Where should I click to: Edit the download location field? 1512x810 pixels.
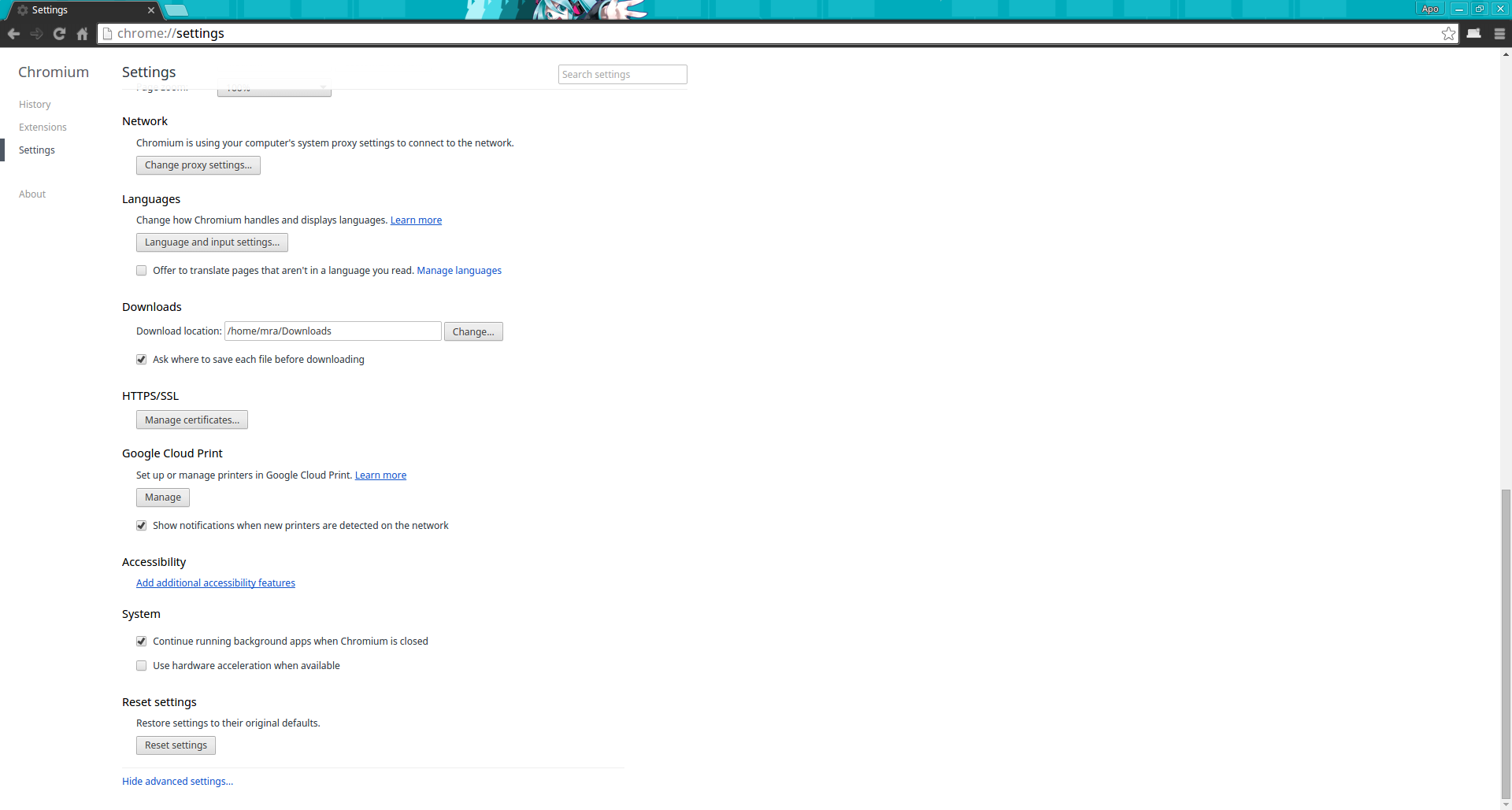pyautogui.click(x=332, y=331)
